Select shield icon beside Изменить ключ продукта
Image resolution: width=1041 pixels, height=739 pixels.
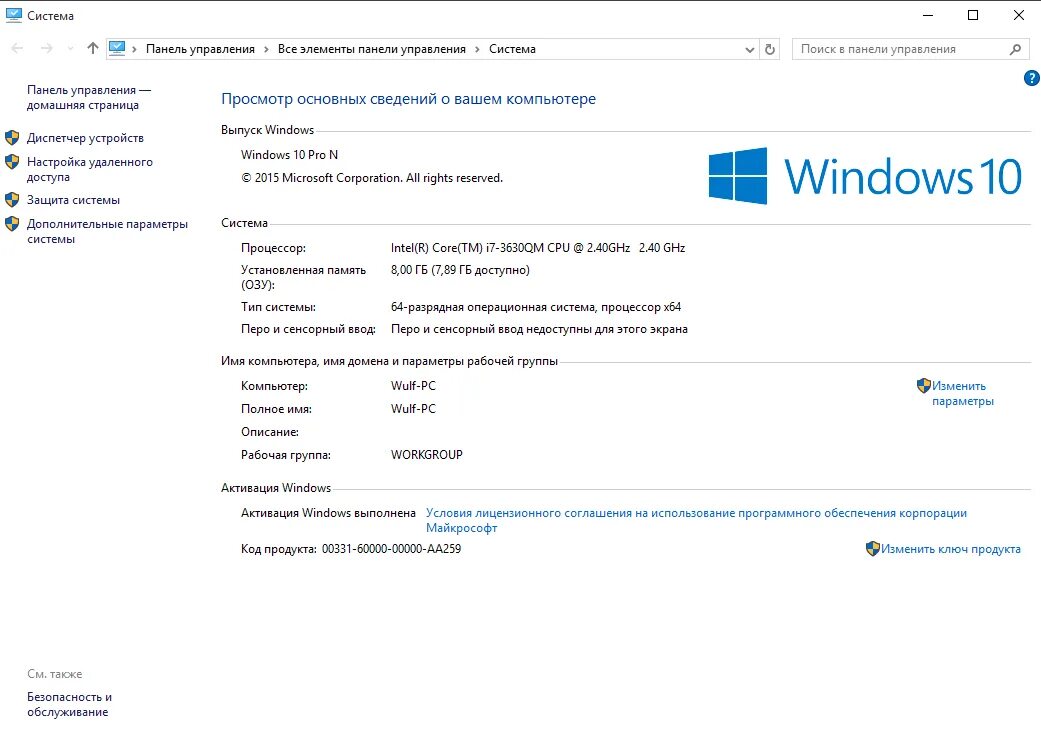[x=873, y=548]
